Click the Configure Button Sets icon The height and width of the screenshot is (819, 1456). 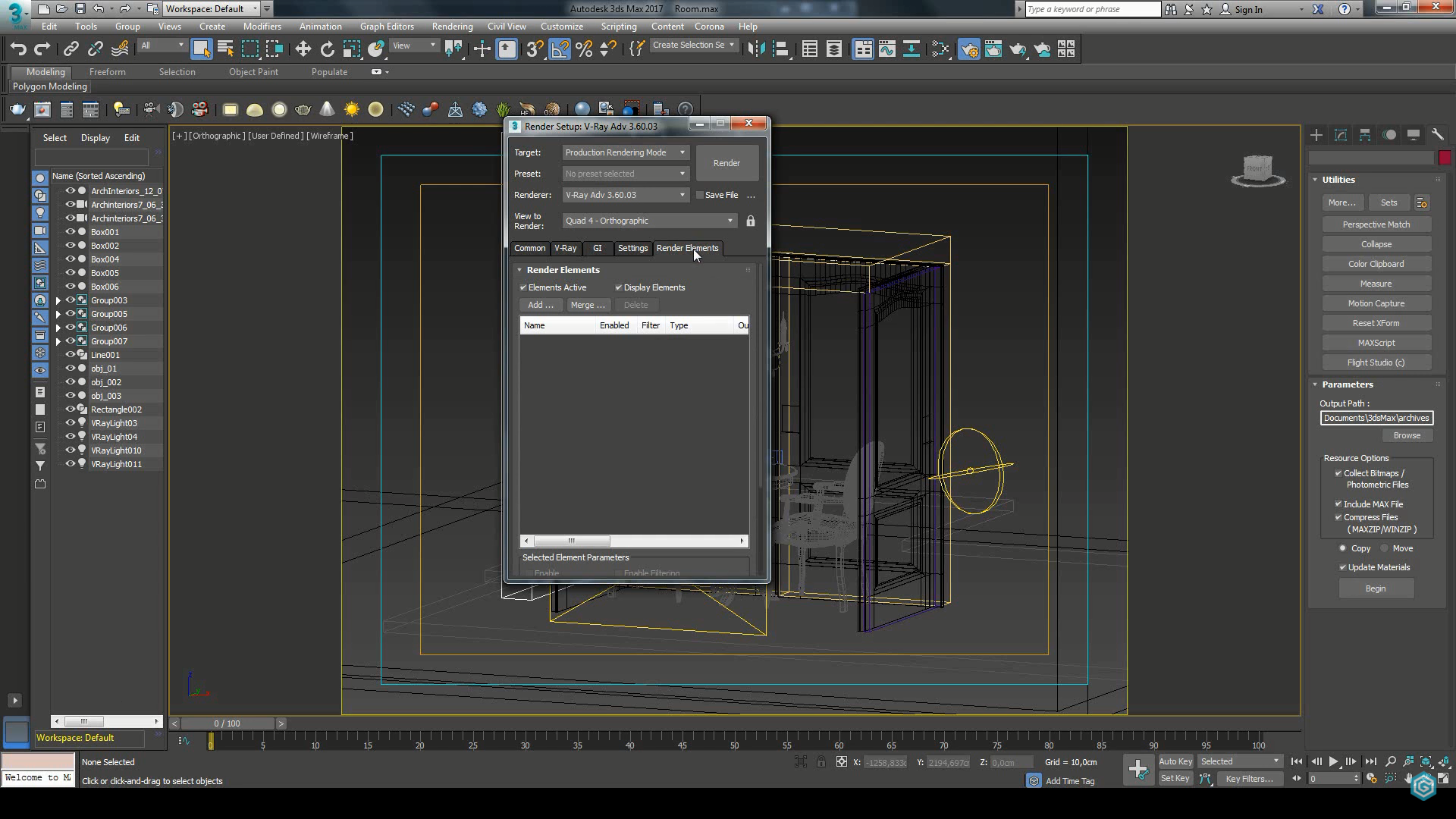[1422, 203]
